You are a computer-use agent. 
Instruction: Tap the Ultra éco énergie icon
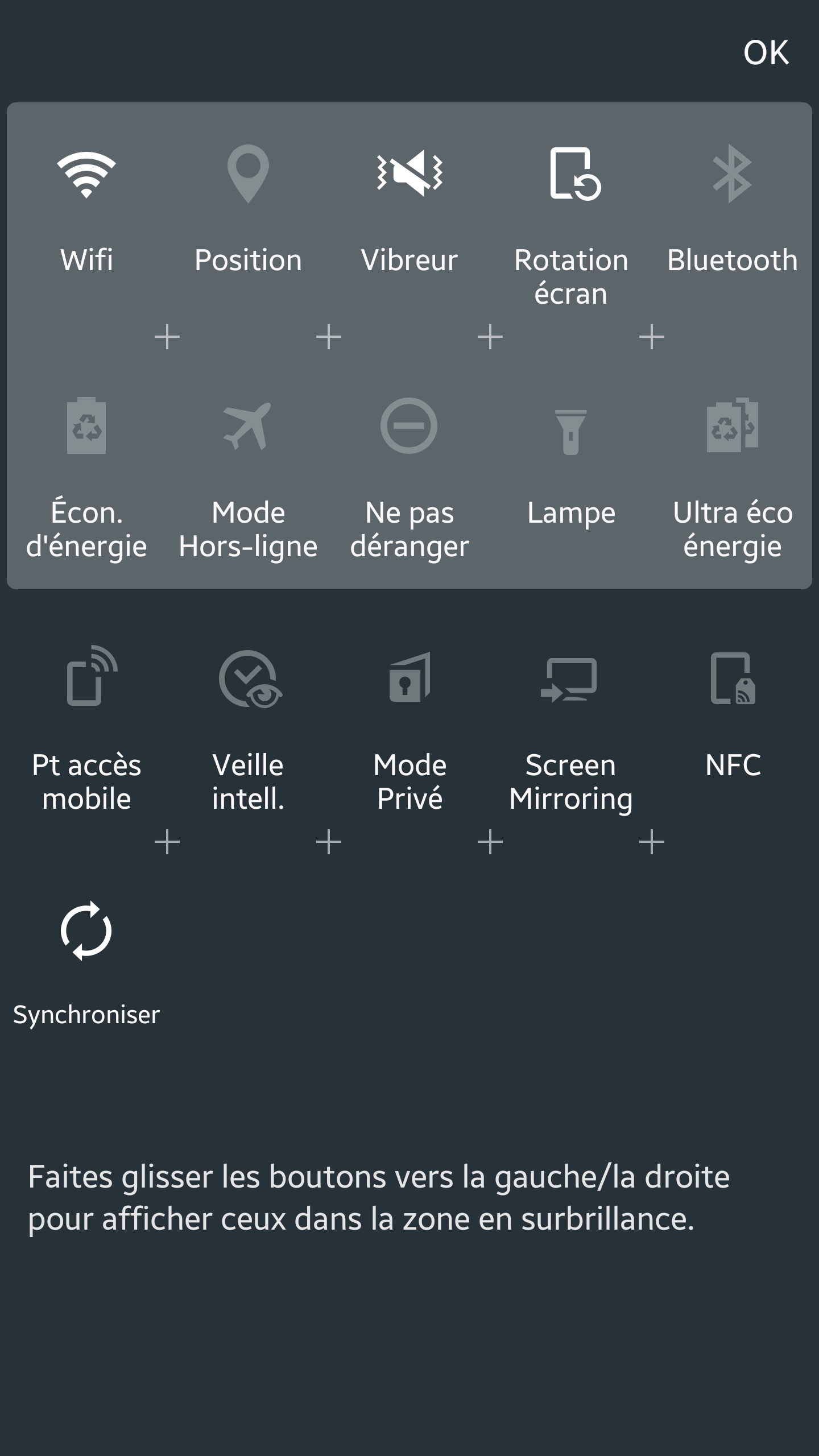click(733, 427)
